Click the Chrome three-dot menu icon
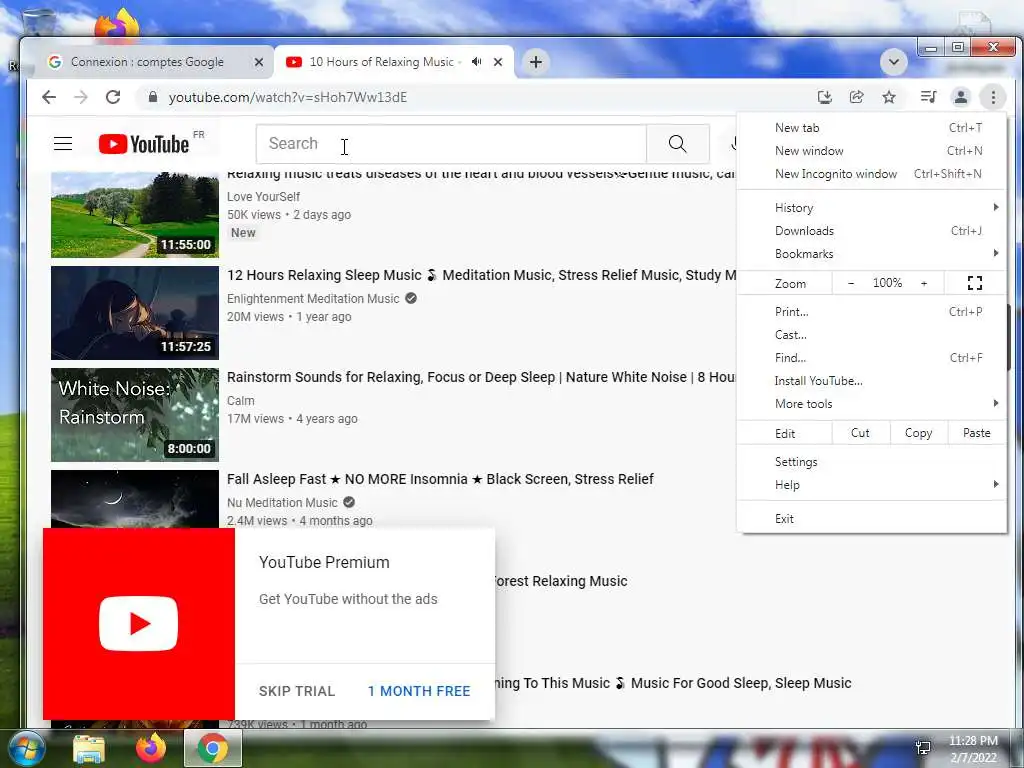Viewport: 1024px width, 768px height. [993, 97]
